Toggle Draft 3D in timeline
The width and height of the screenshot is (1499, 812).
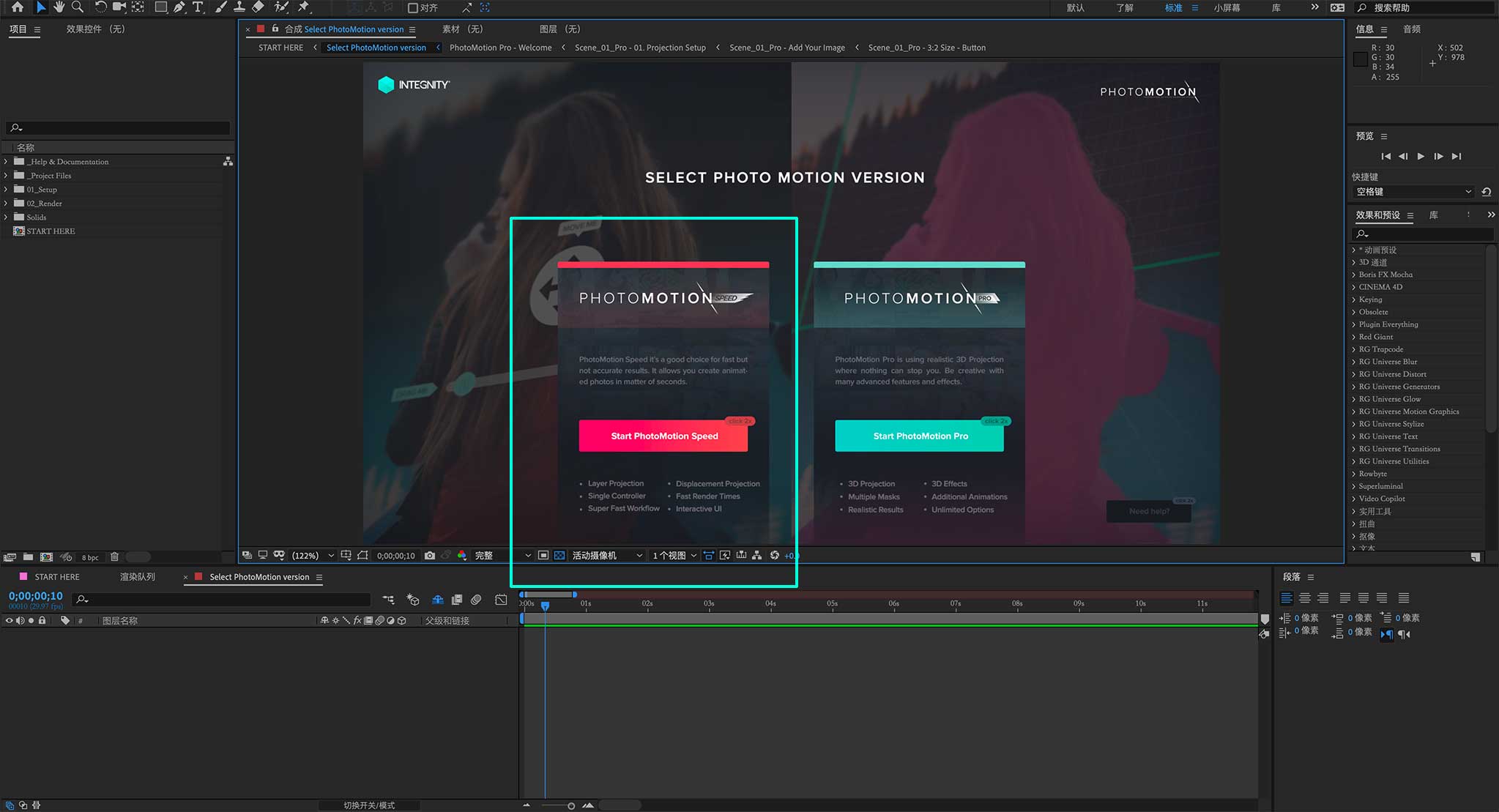(413, 600)
